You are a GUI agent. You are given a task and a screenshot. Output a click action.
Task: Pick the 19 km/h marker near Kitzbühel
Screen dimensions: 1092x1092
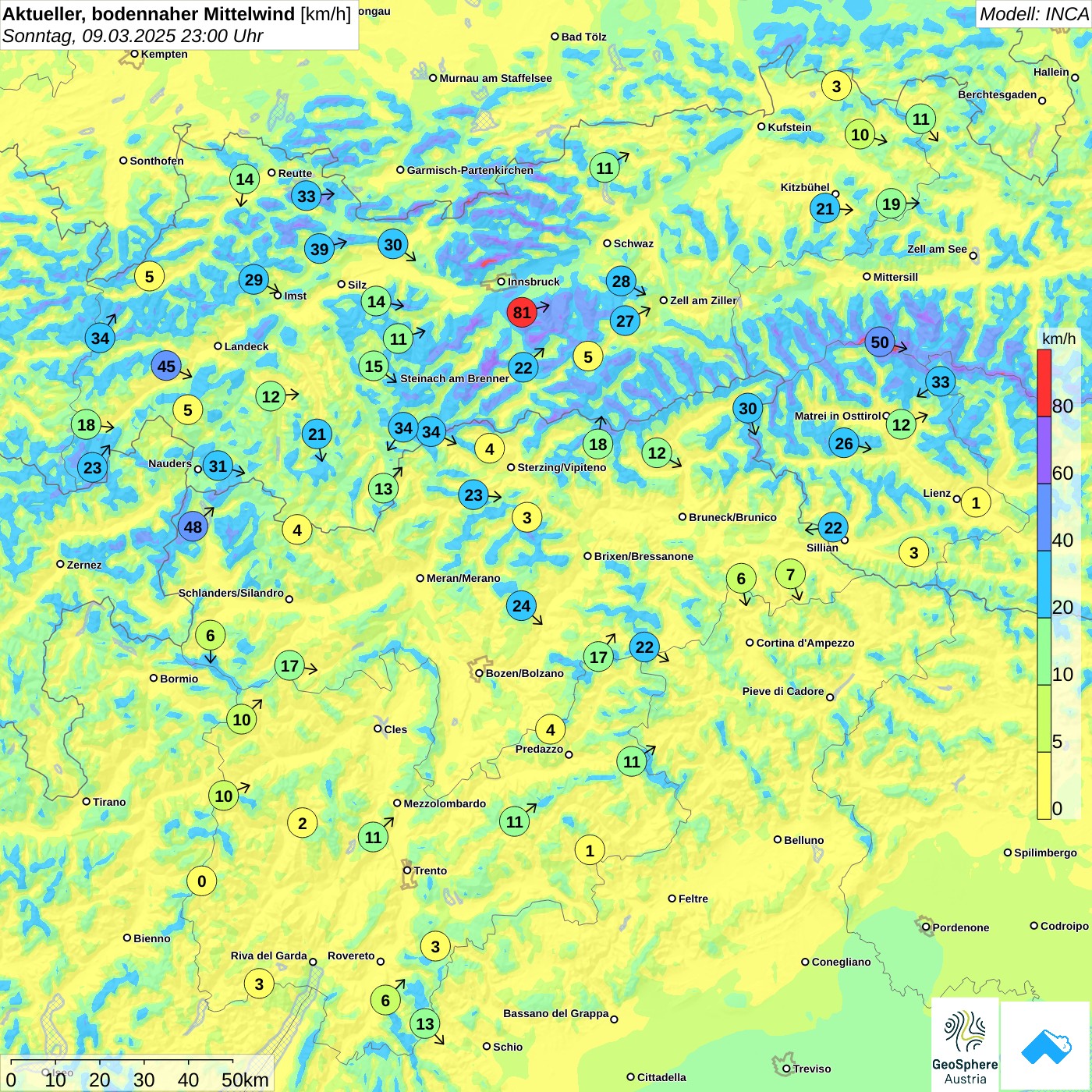coord(892,204)
